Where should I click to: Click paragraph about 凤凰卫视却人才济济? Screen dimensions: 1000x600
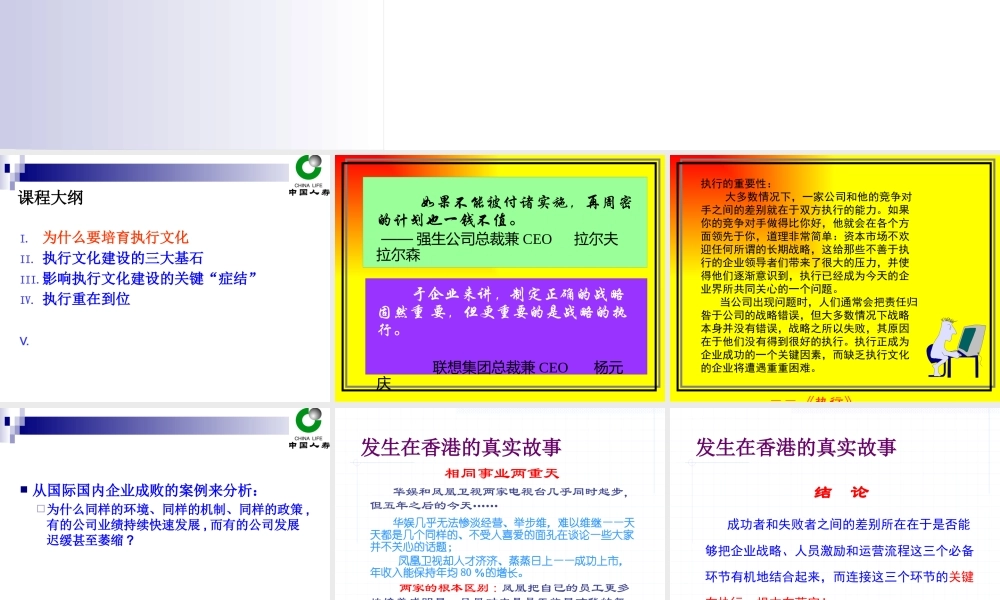(x=496, y=566)
